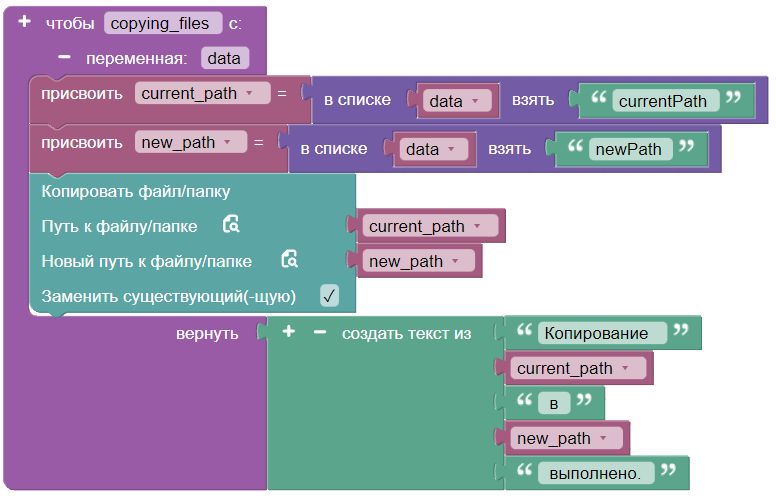776x500 pixels.
Task: Edit parameter name data field
Action: (x=225, y=58)
